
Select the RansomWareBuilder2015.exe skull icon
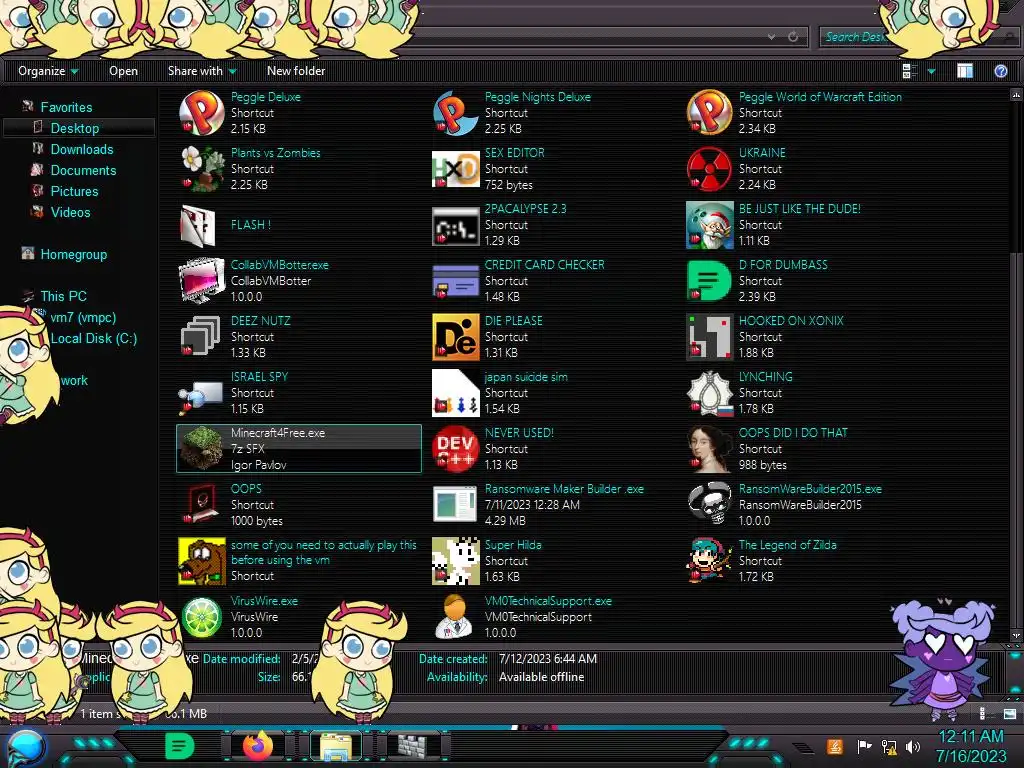[710, 504]
